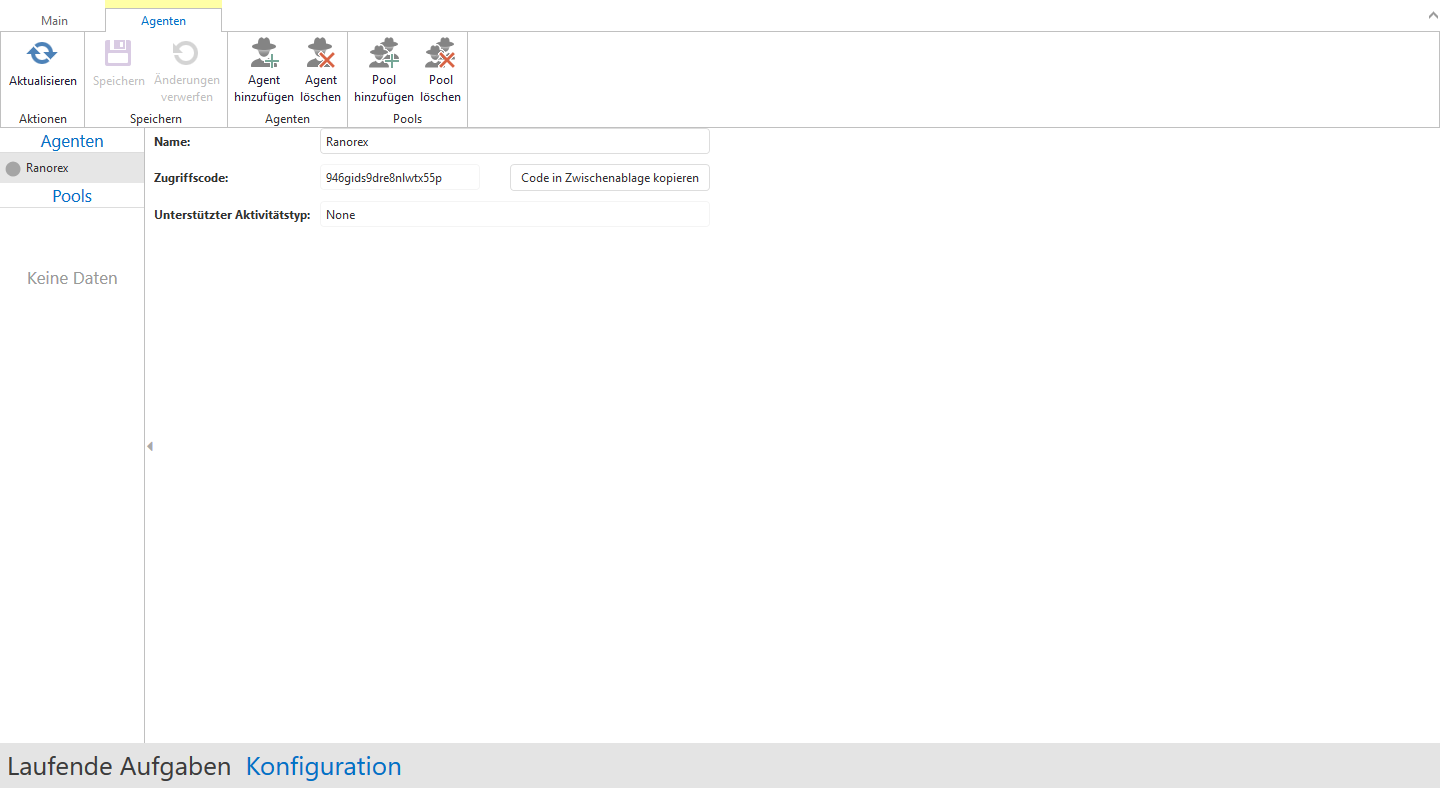
Task: Add a pool via Pool hinzufügen
Action: [384, 54]
